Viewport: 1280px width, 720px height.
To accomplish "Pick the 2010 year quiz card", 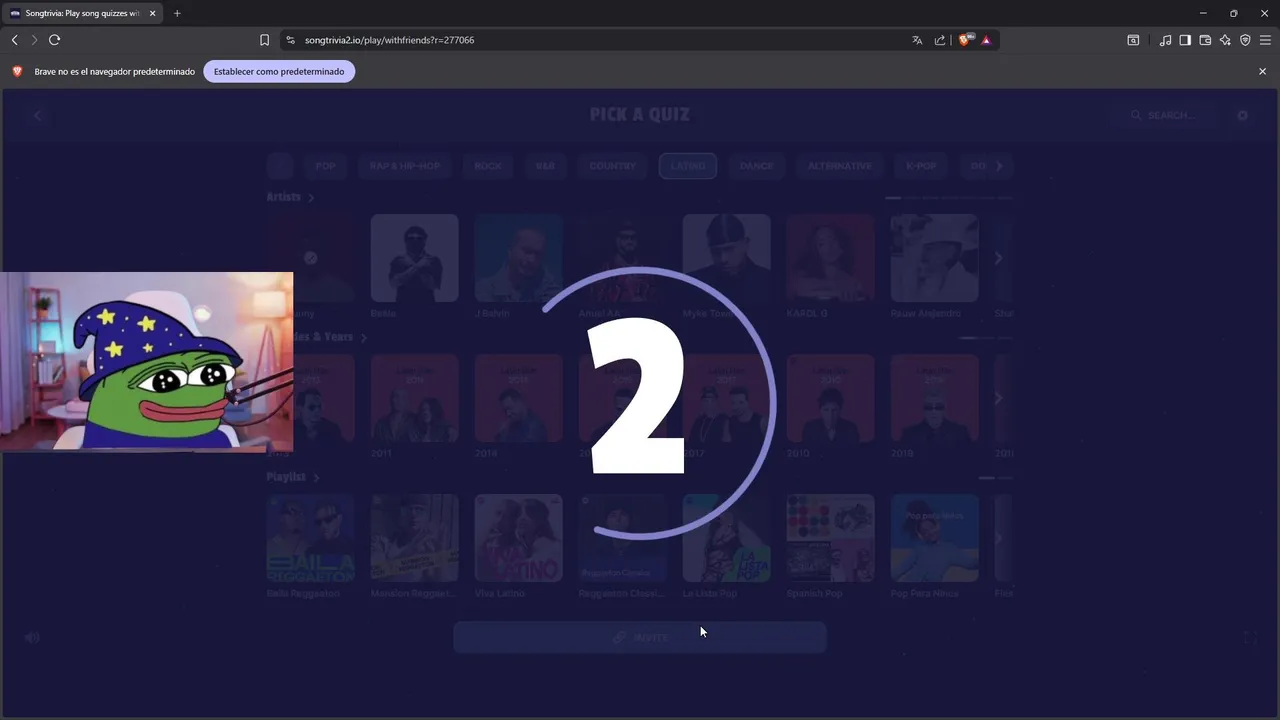I will (x=830, y=398).
